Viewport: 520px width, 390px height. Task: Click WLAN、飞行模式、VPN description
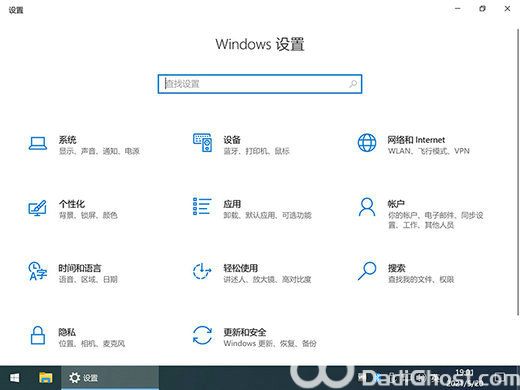click(429, 151)
